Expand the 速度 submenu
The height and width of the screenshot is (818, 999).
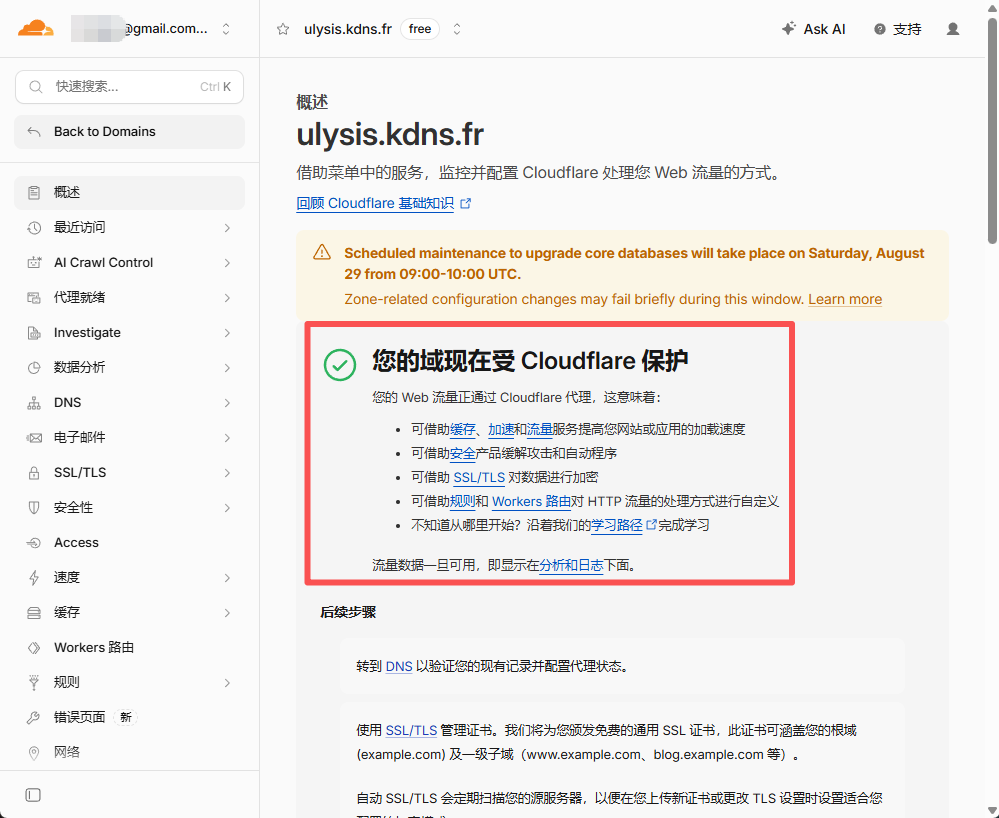227,578
